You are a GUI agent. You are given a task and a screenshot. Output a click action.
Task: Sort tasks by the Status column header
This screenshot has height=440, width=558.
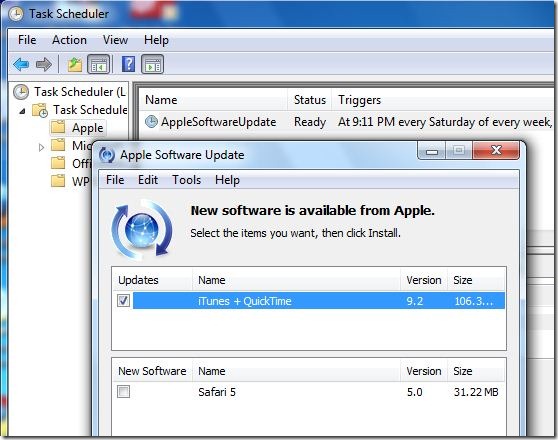coord(310,100)
